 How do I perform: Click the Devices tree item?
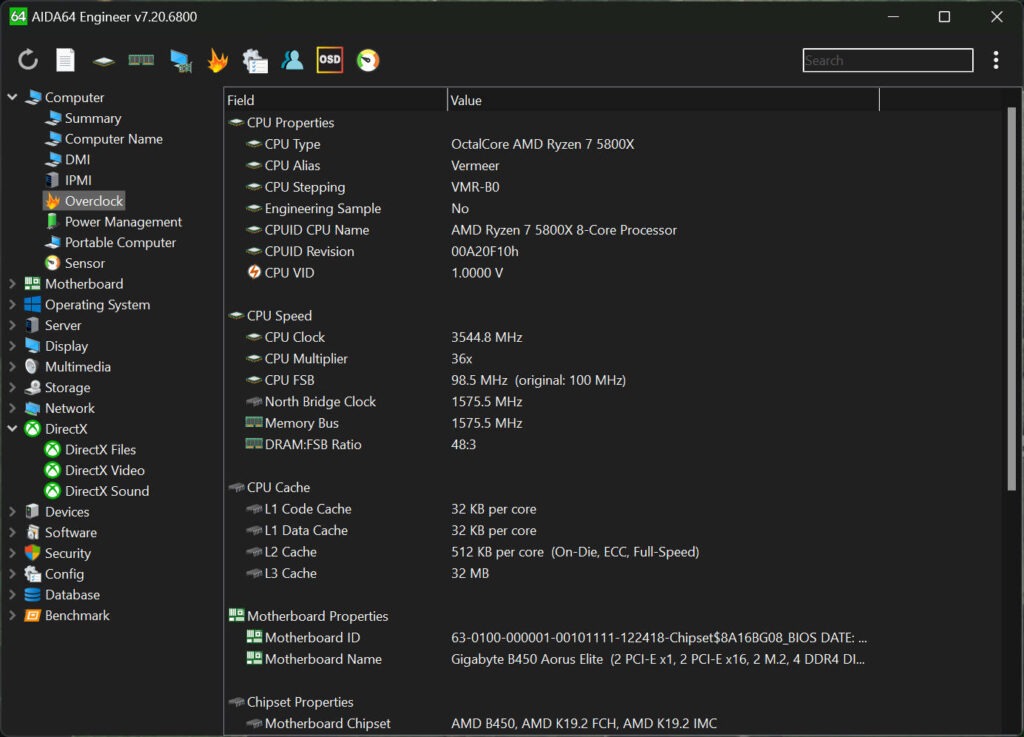point(57,512)
